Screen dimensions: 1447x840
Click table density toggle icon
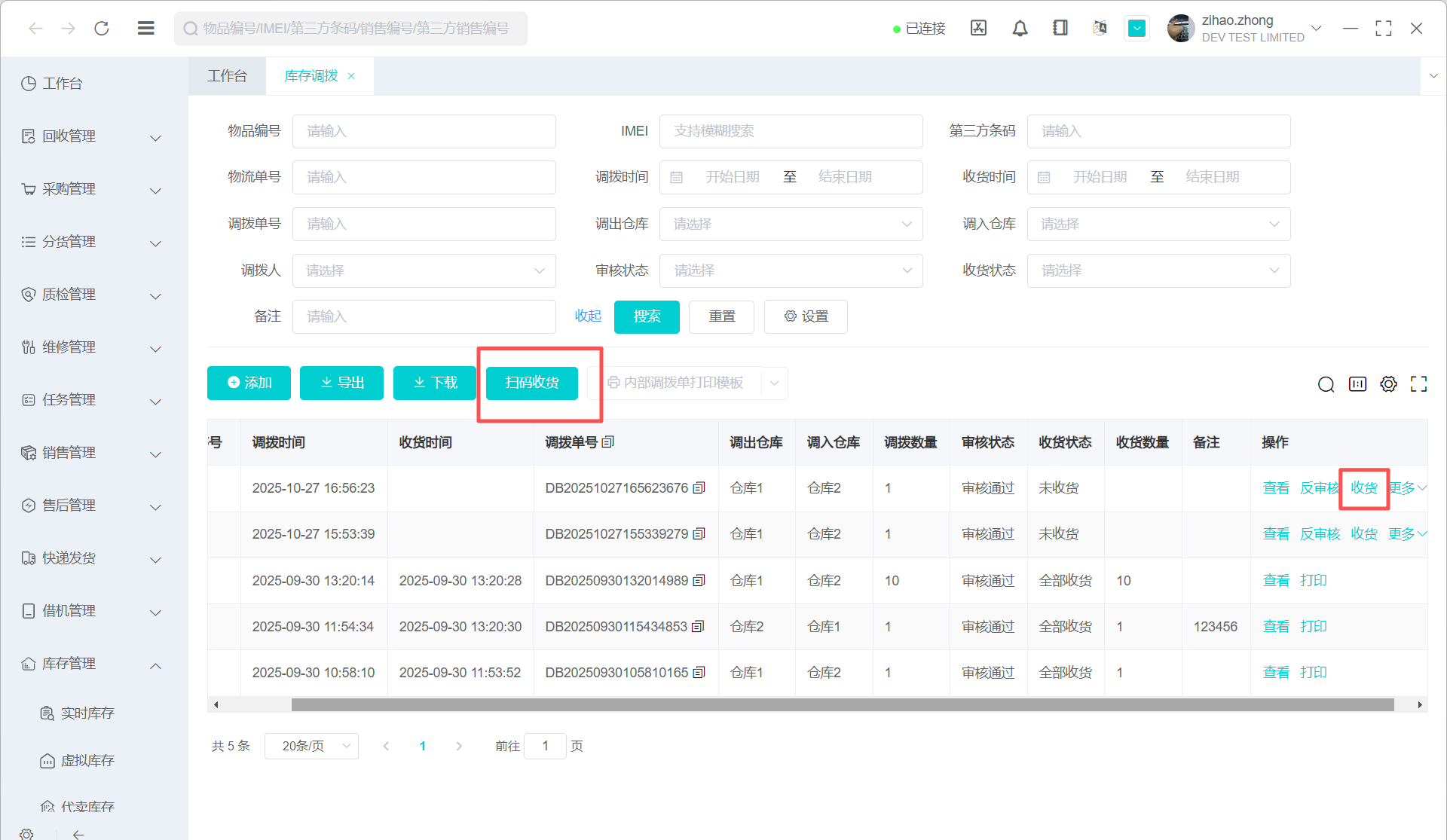tap(1357, 384)
